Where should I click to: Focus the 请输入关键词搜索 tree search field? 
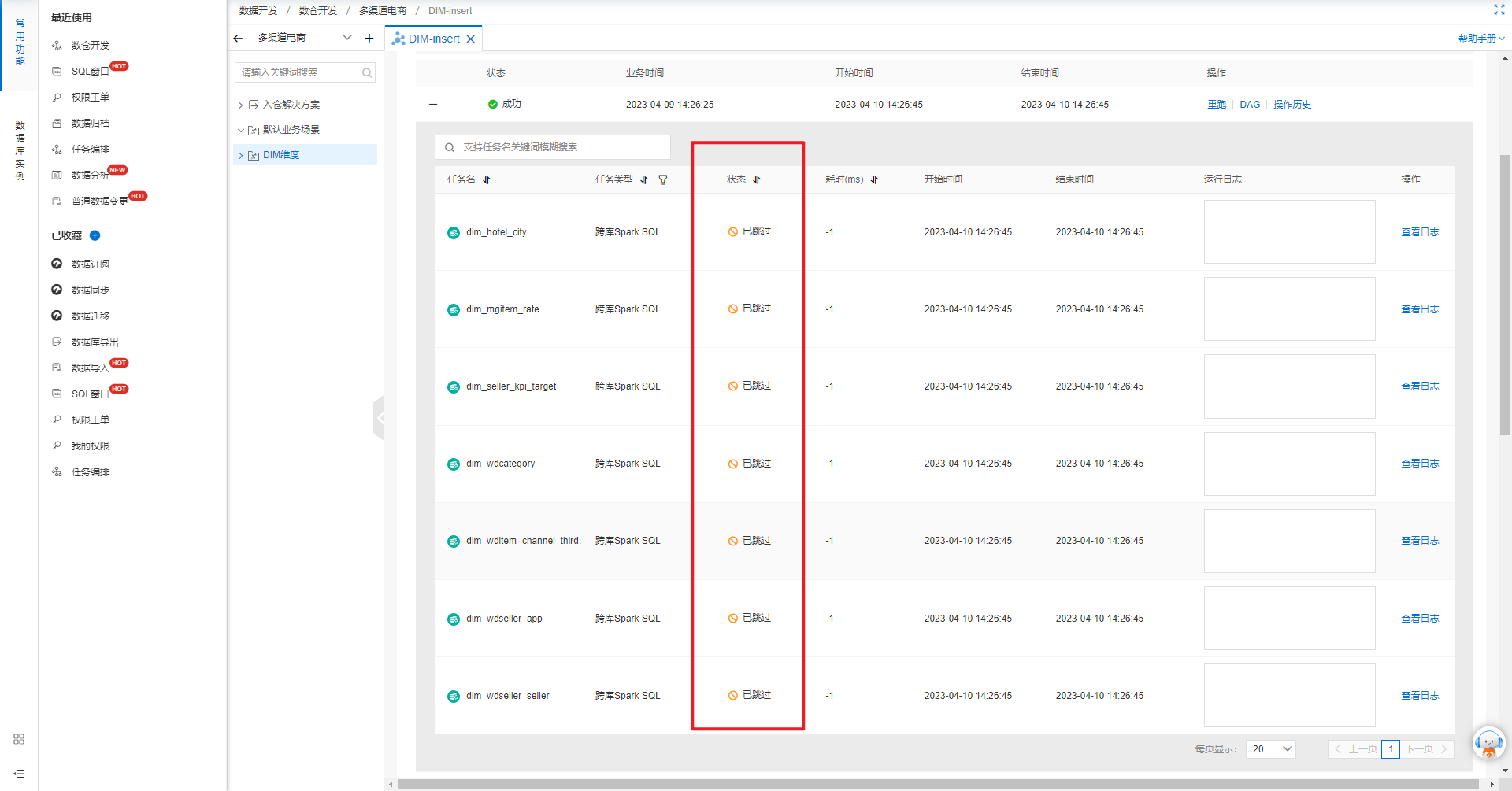coord(305,72)
